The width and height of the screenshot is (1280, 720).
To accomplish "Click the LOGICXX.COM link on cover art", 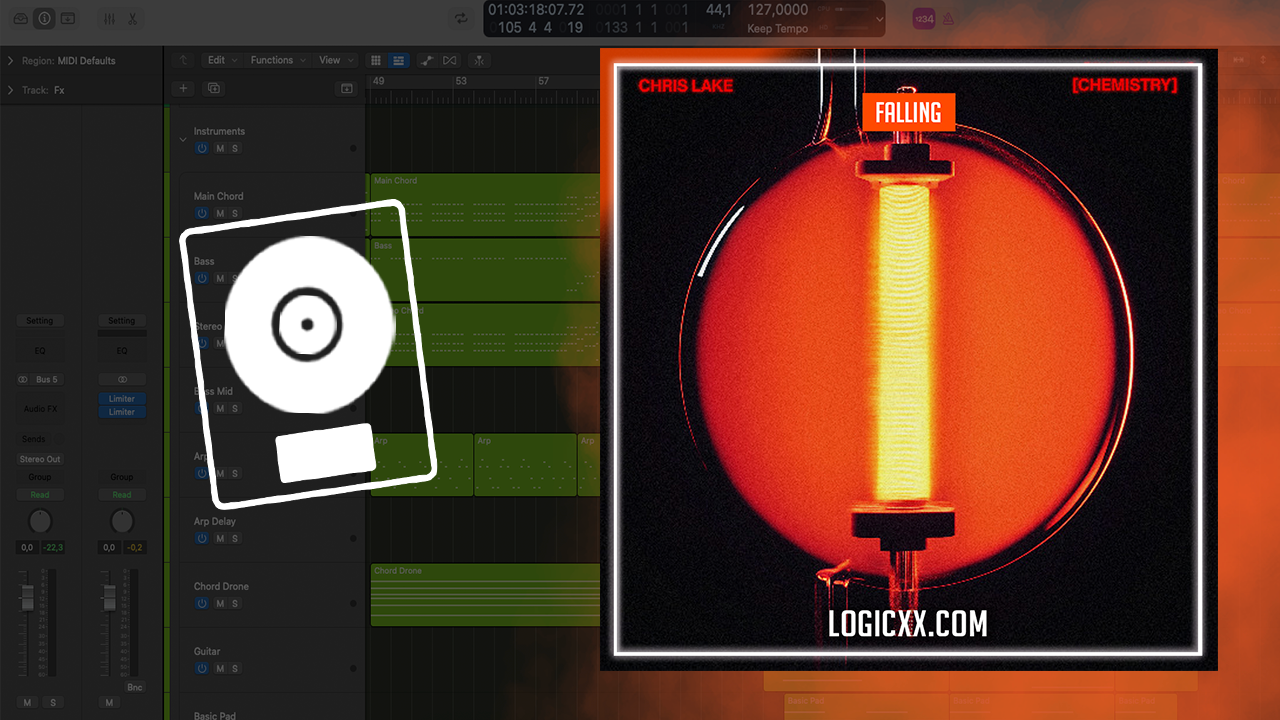I will click(908, 624).
